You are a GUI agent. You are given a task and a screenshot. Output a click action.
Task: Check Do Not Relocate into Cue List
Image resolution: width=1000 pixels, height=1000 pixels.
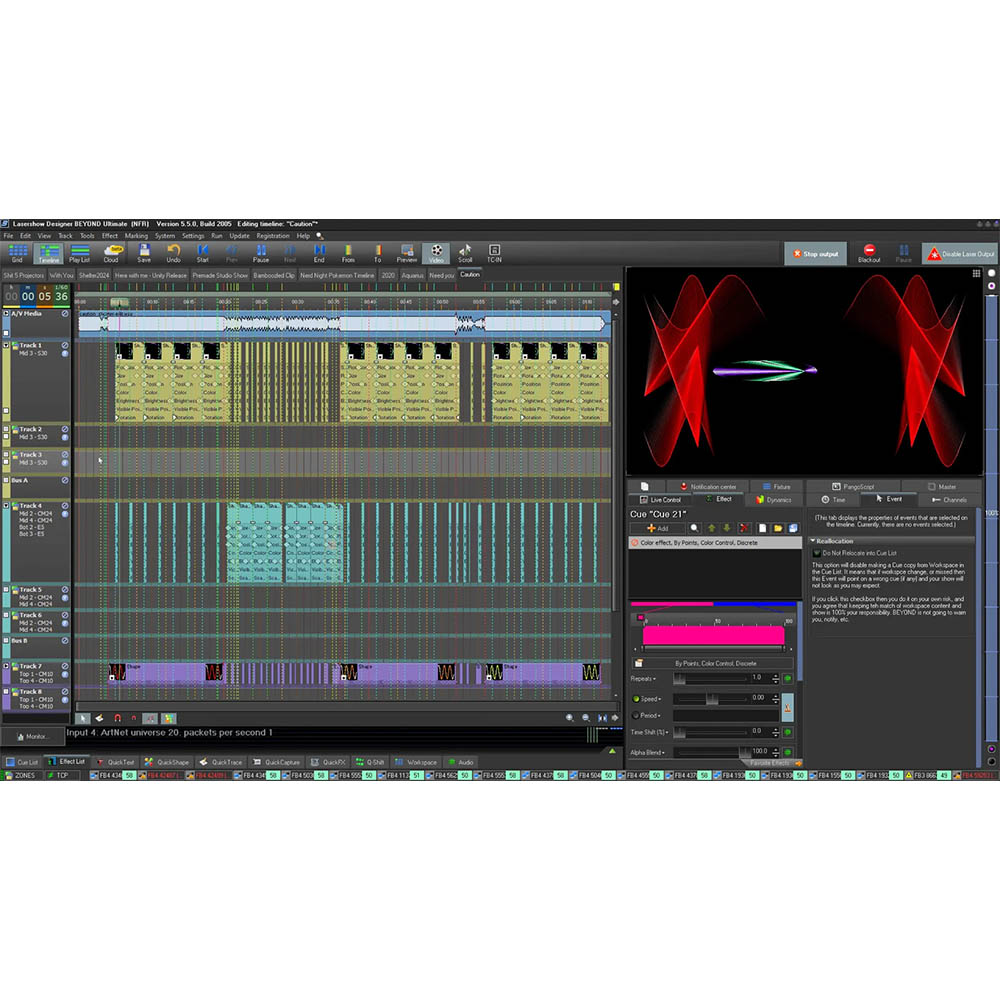[816, 553]
